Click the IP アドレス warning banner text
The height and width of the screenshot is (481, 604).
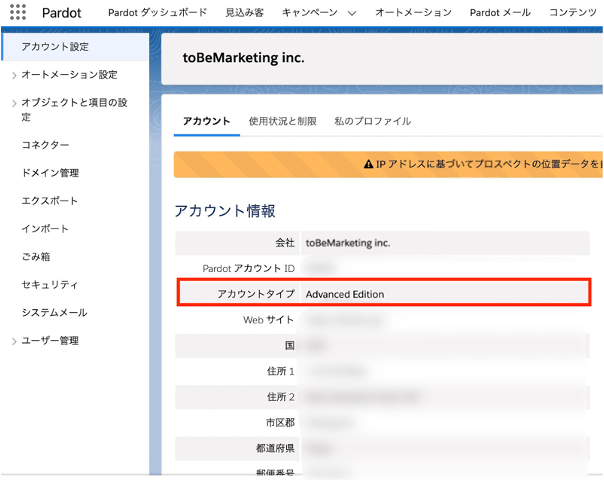point(489,164)
